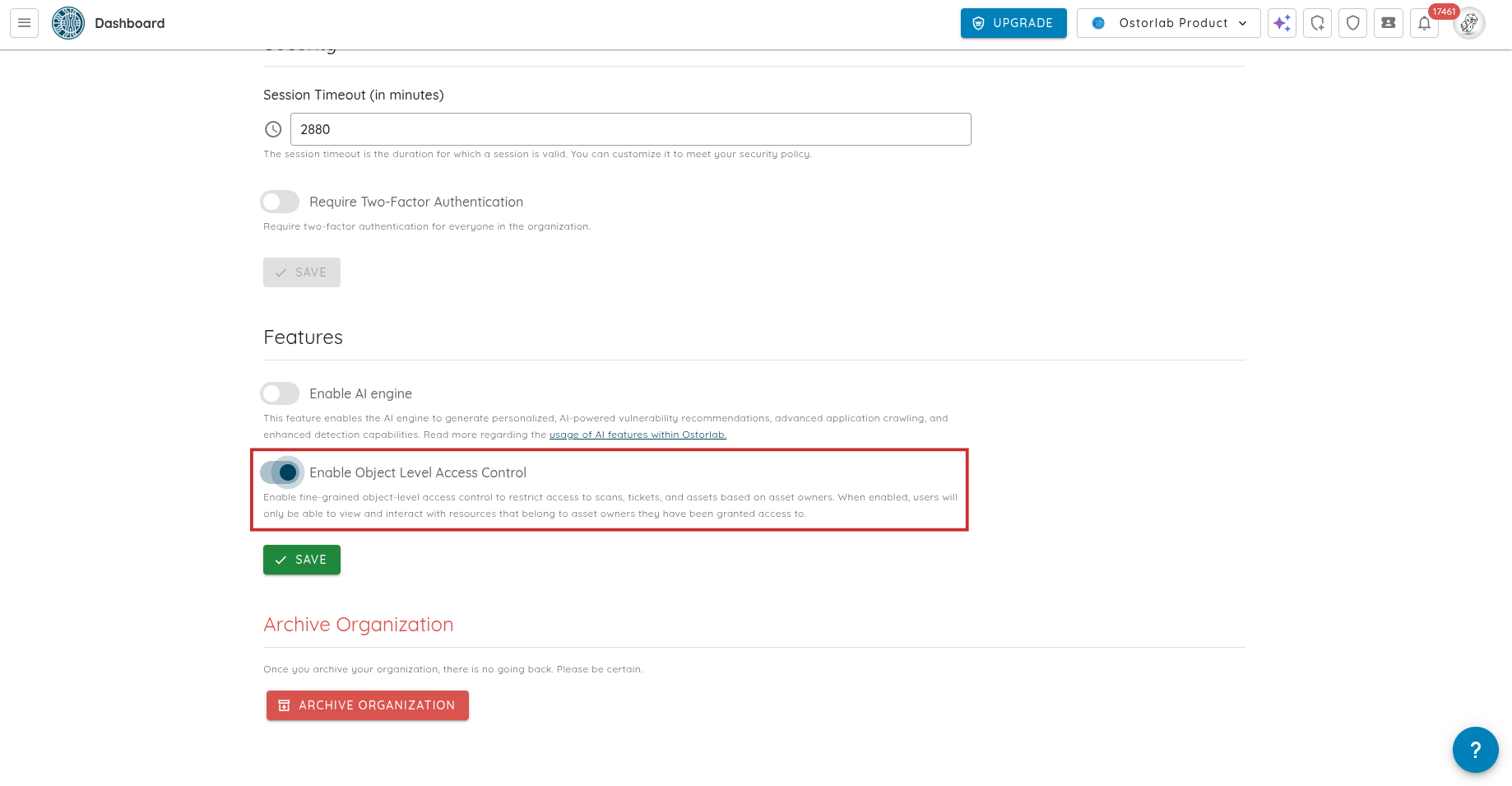This screenshot has height=786, width=1512.
Task: Toggle Require Two-Factor Authentication
Action: tap(280, 202)
